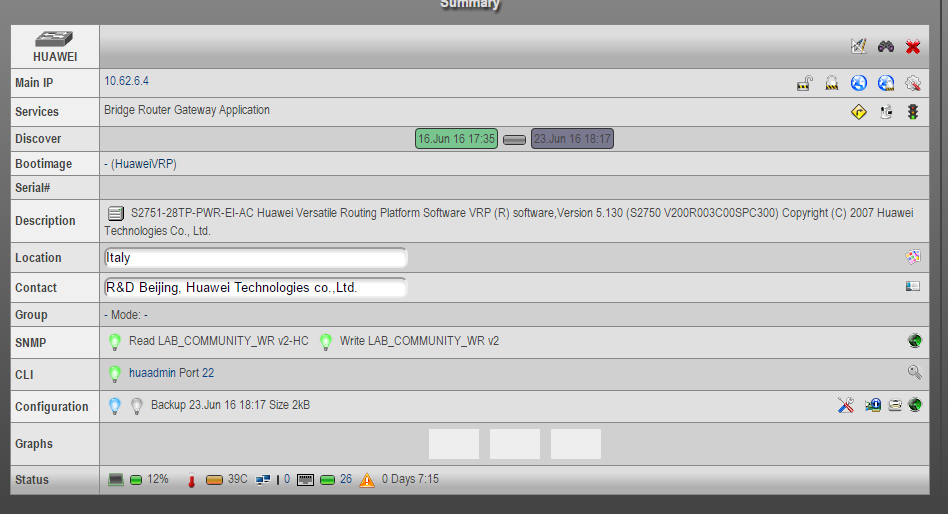Viewport: 948px width, 514px height.
Task: Click the red thermometer icon
Action: pos(192,481)
